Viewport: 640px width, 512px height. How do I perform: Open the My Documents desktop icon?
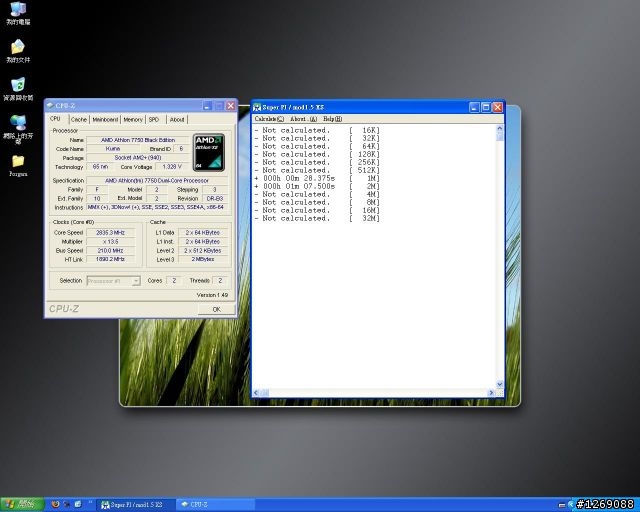coord(18,51)
